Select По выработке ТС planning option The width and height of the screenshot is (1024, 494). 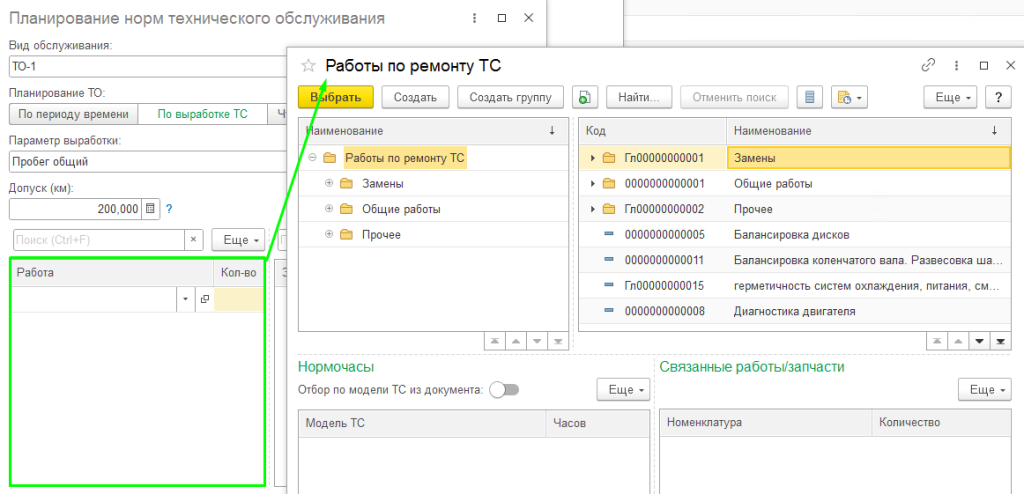pos(202,114)
